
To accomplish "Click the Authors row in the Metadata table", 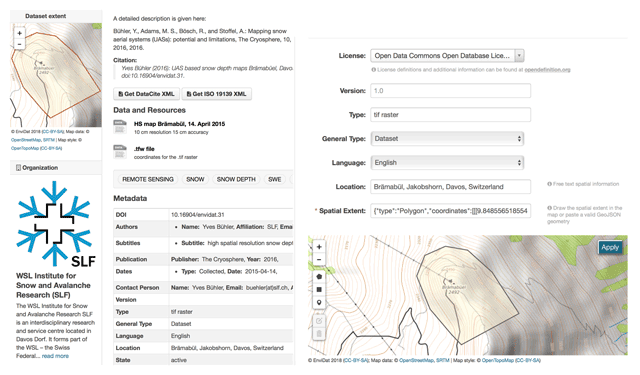I will (x=203, y=229).
